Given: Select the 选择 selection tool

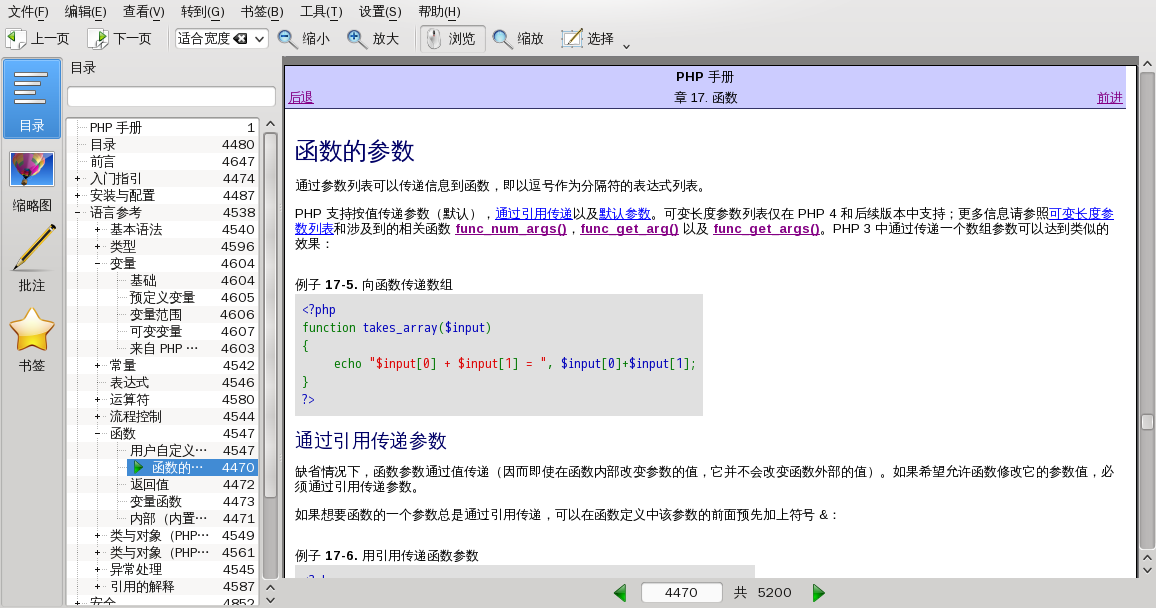Looking at the screenshot, I should coord(587,38).
